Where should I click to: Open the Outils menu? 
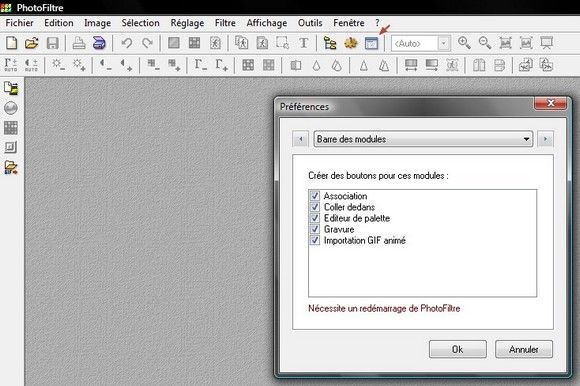click(310, 23)
